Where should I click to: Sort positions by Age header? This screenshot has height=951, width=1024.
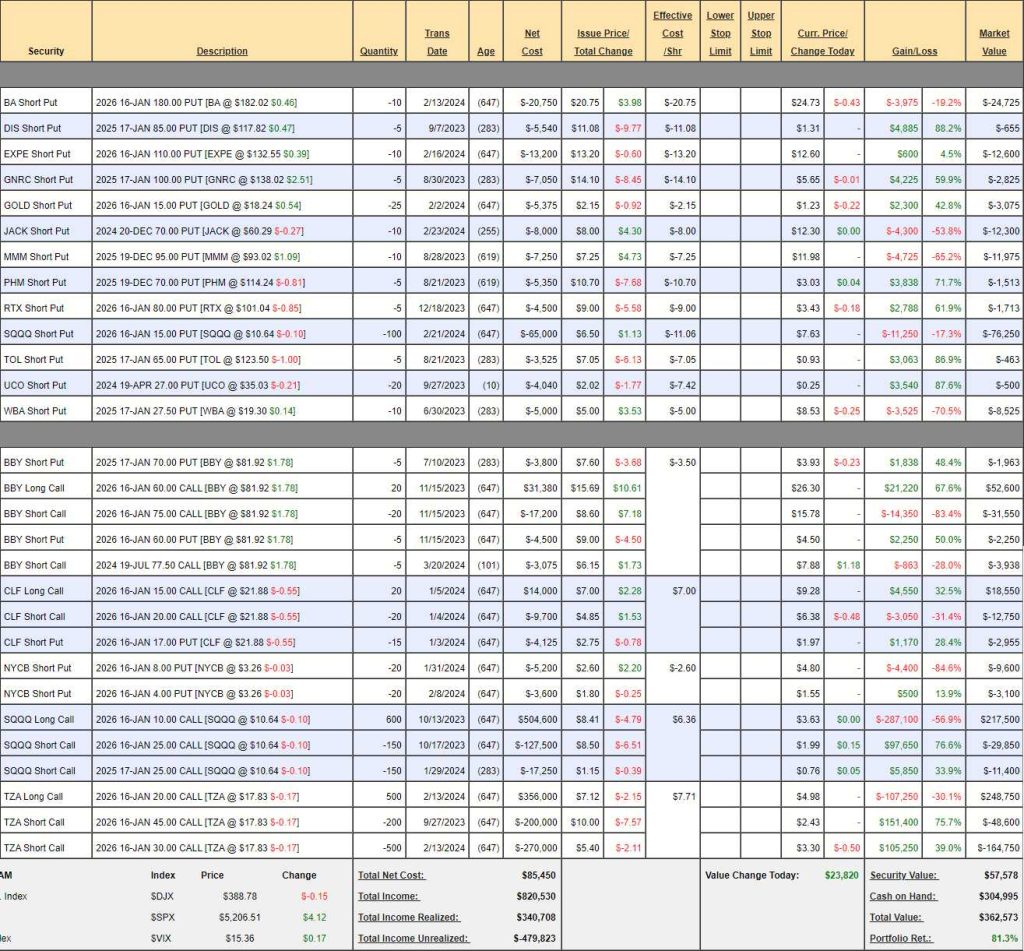click(485, 51)
